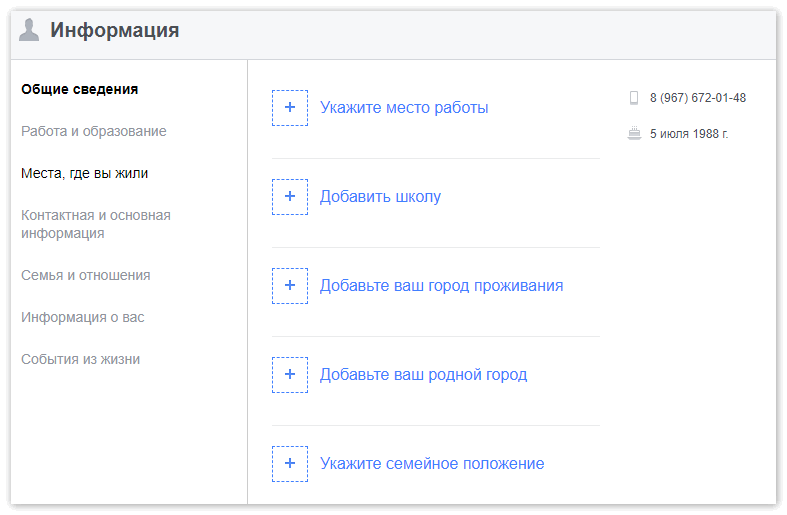This screenshot has height=515, width=787.
Task: Open the Общие сведения section
Action: [x=79, y=89]
